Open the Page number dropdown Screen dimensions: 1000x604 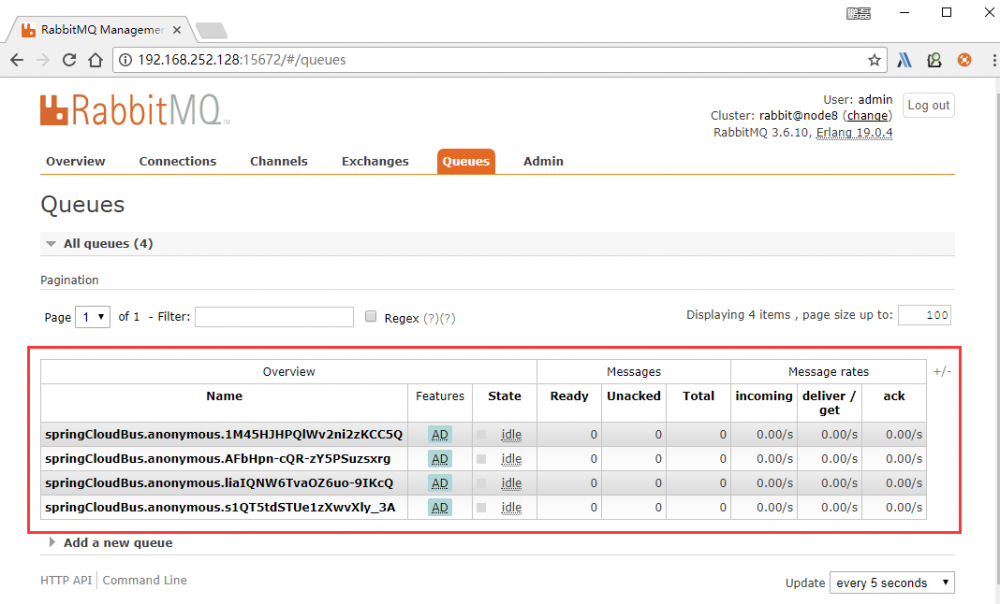tap(92, 317)
